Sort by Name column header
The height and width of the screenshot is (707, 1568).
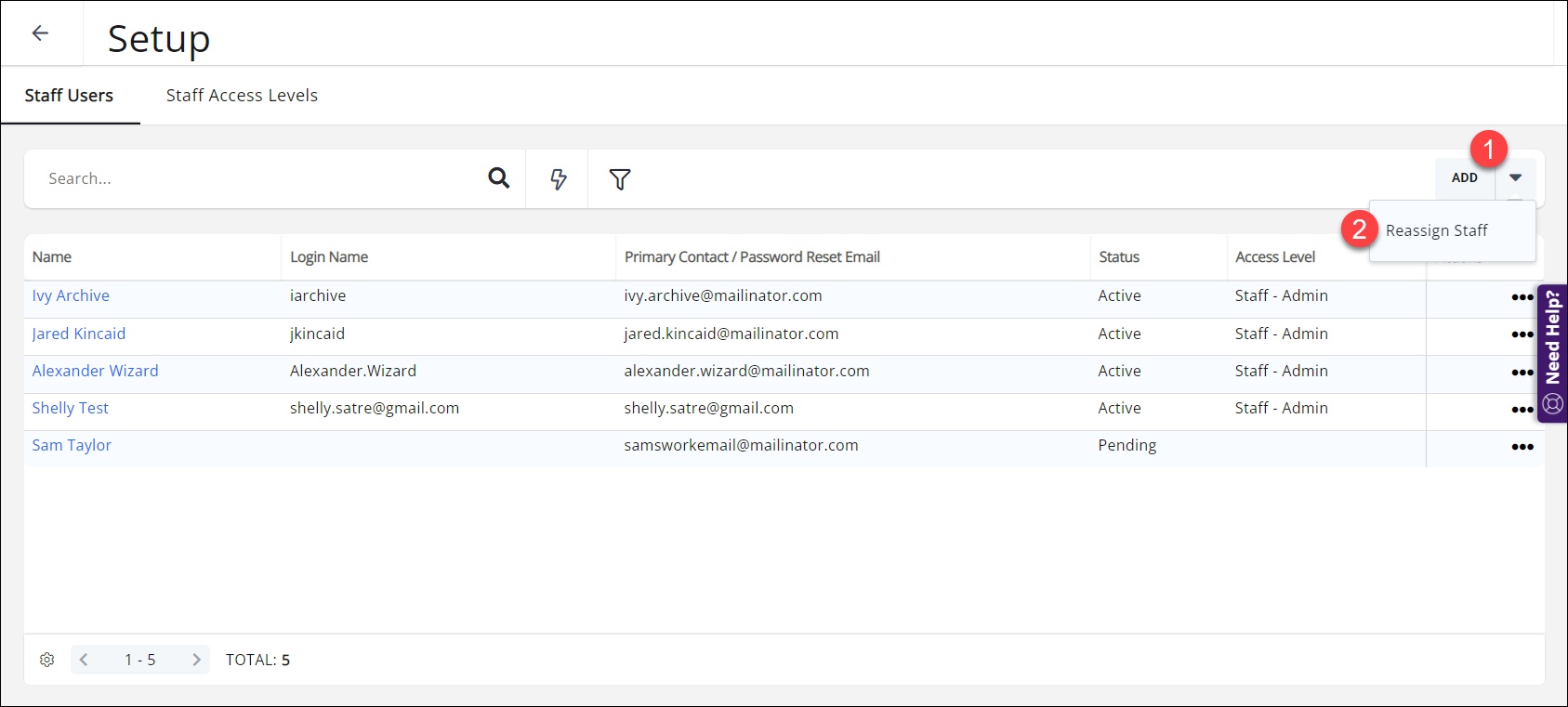pyautogui.click(x=52, y=256)
